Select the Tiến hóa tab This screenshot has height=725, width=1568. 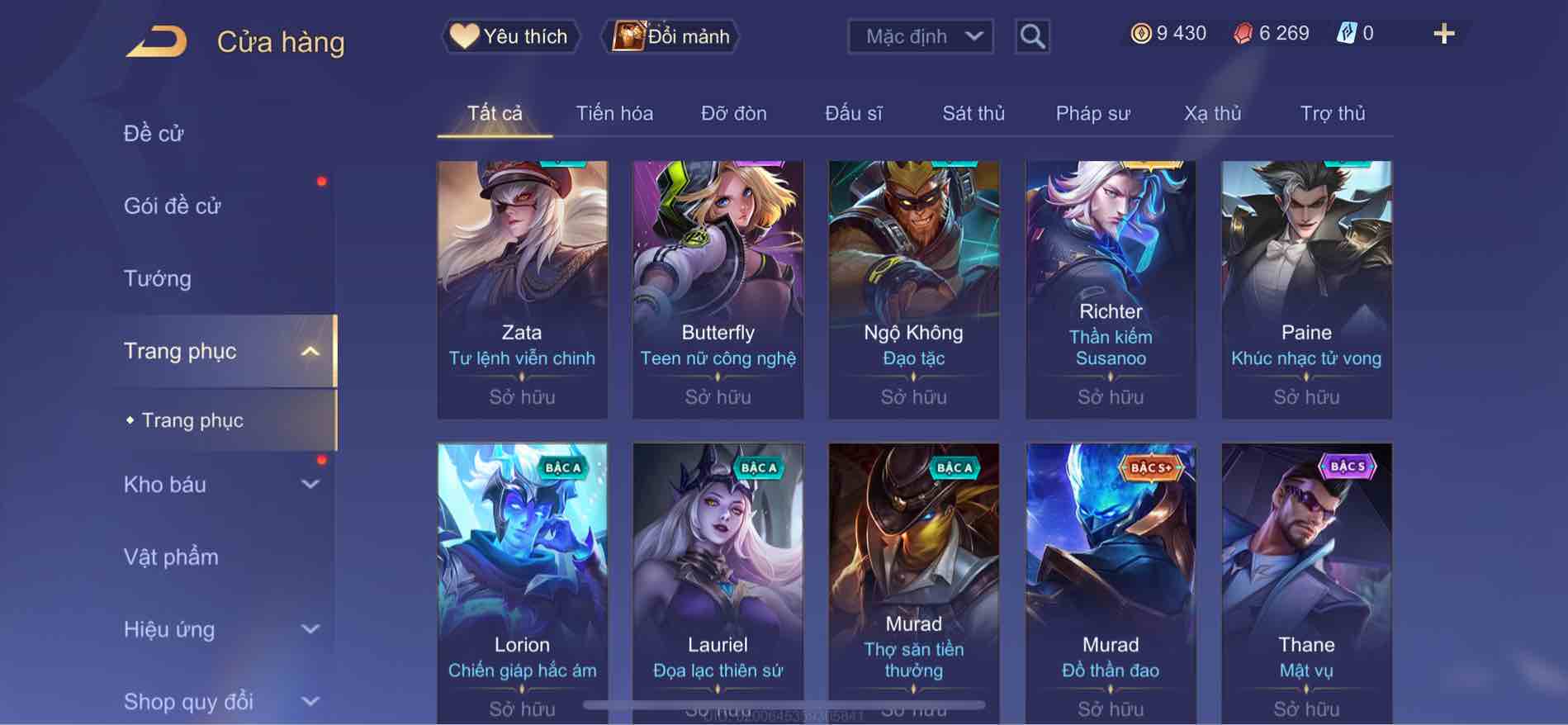[614, 113]
